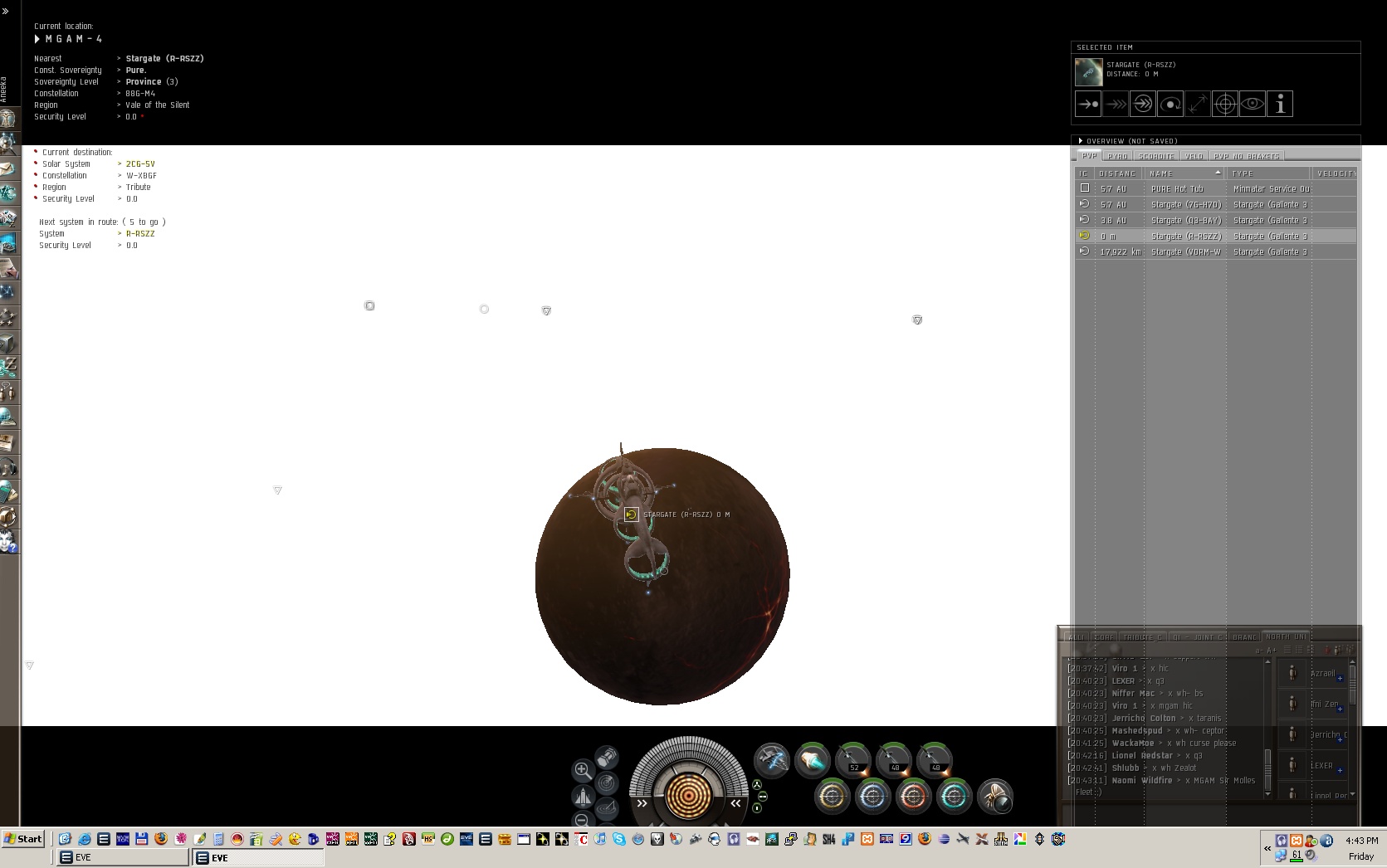The image size is (1387, 868).
Task: Sort overview by the Distance column header
Action: click(1119, 173)
